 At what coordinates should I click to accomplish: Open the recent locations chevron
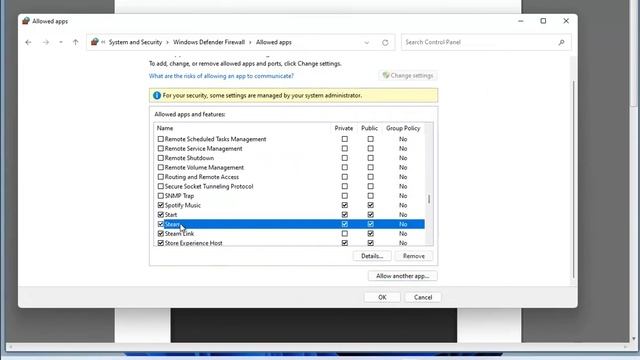pos(61,42)
